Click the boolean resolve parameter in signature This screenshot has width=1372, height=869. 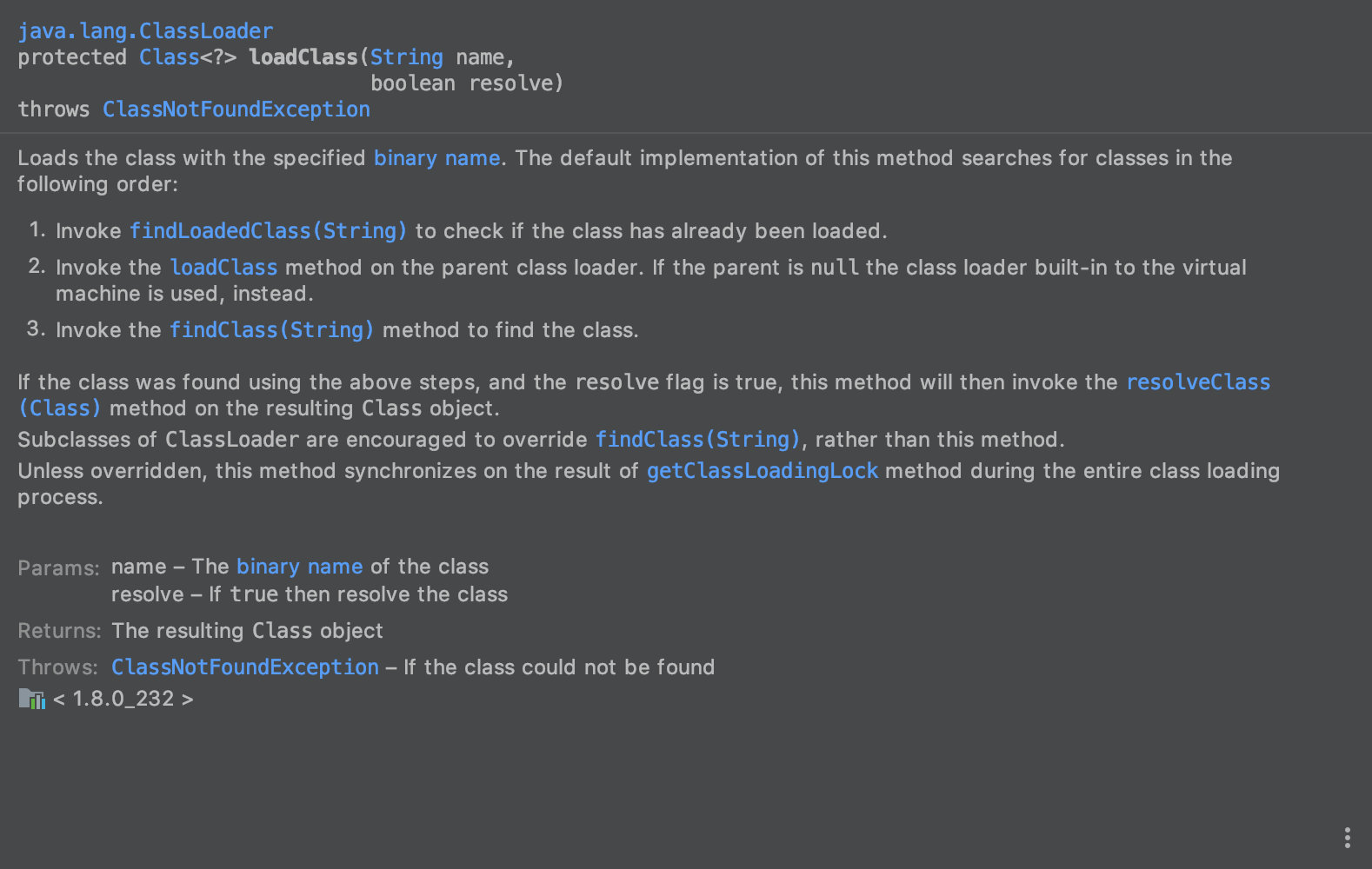tap(467, 83)
